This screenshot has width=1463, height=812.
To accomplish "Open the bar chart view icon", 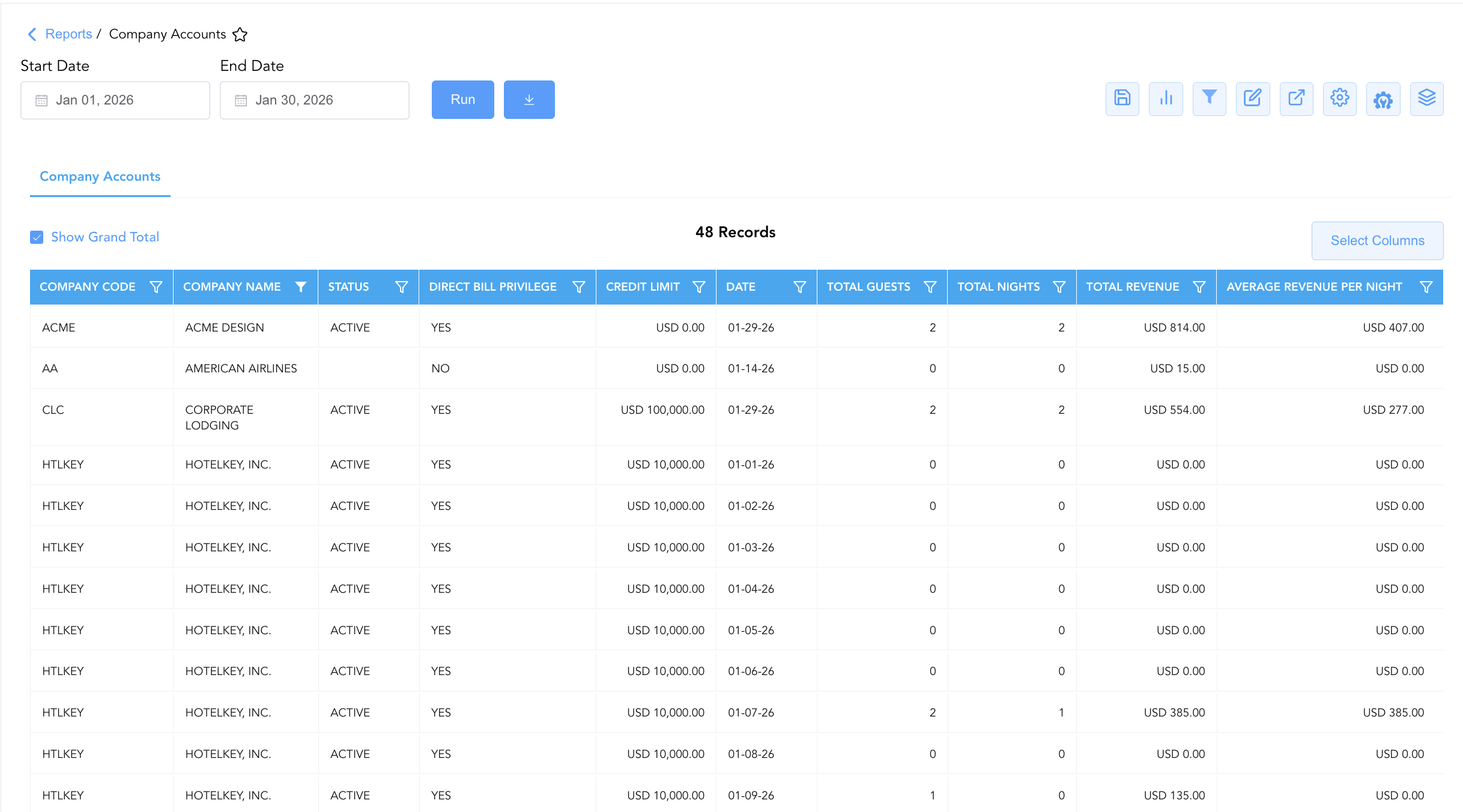I will (1166, 99).
